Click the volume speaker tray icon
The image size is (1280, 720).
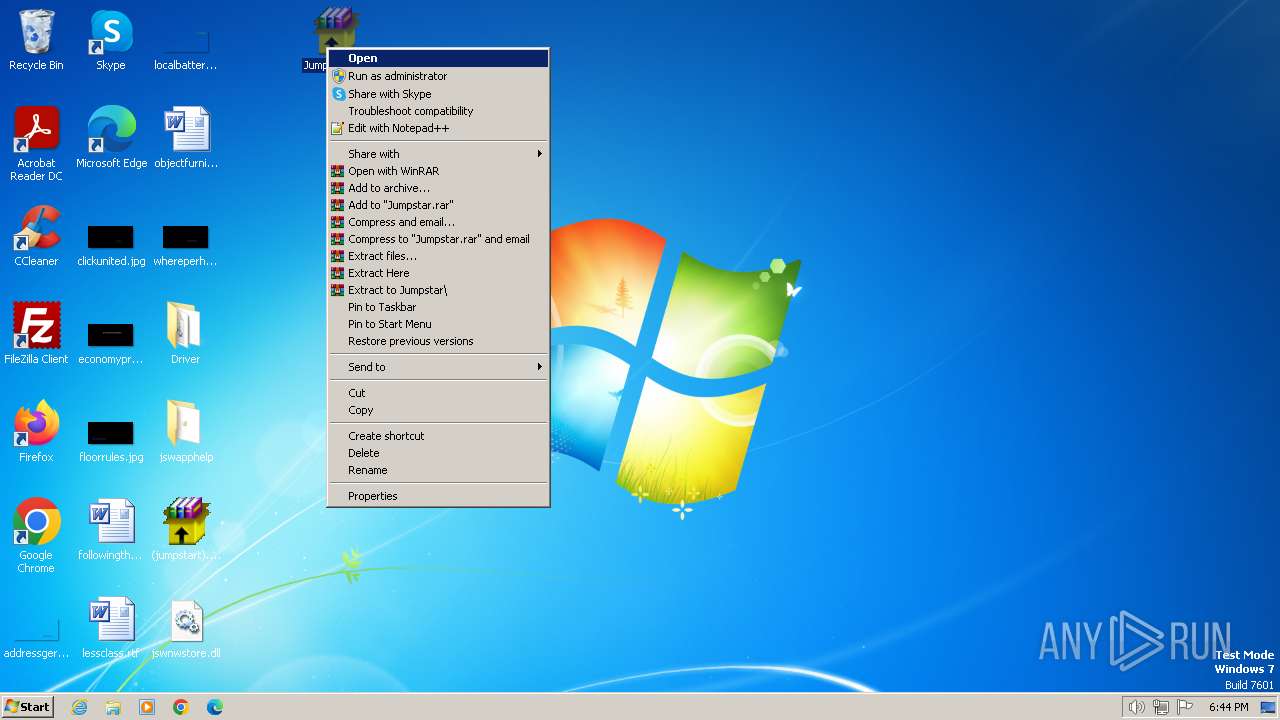[x=1136, y=707]
